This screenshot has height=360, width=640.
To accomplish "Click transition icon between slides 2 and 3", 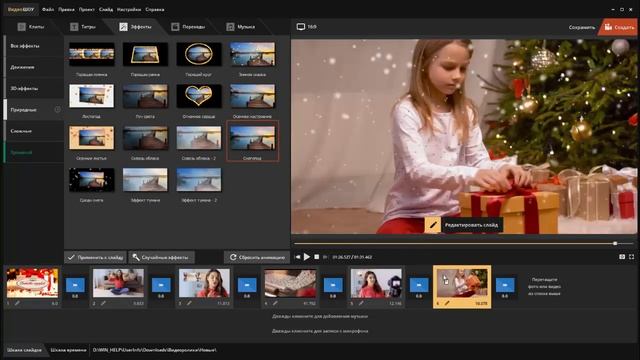I will tap(161, 285).
